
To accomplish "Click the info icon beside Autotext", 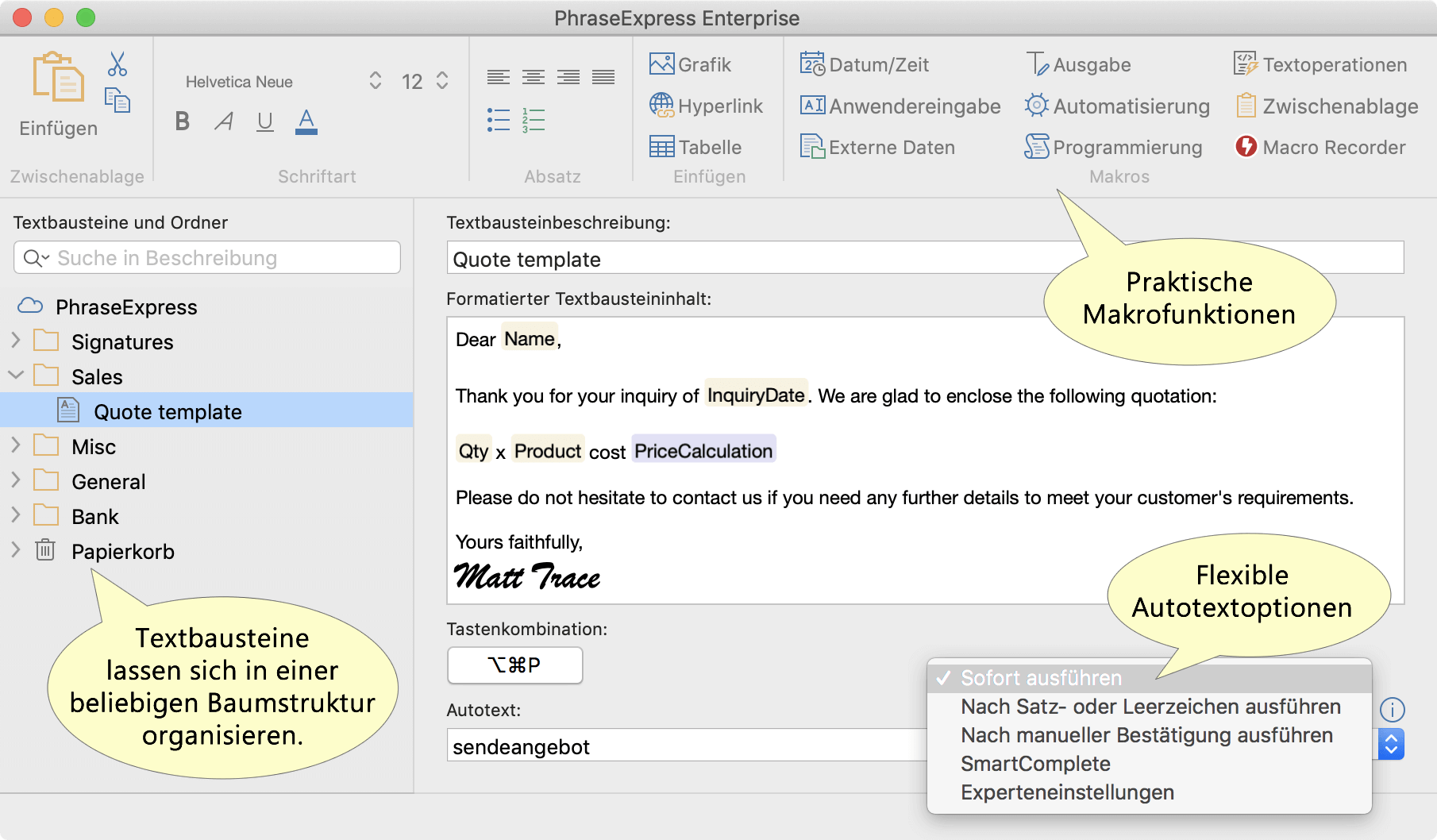I will pos(1392,709).
